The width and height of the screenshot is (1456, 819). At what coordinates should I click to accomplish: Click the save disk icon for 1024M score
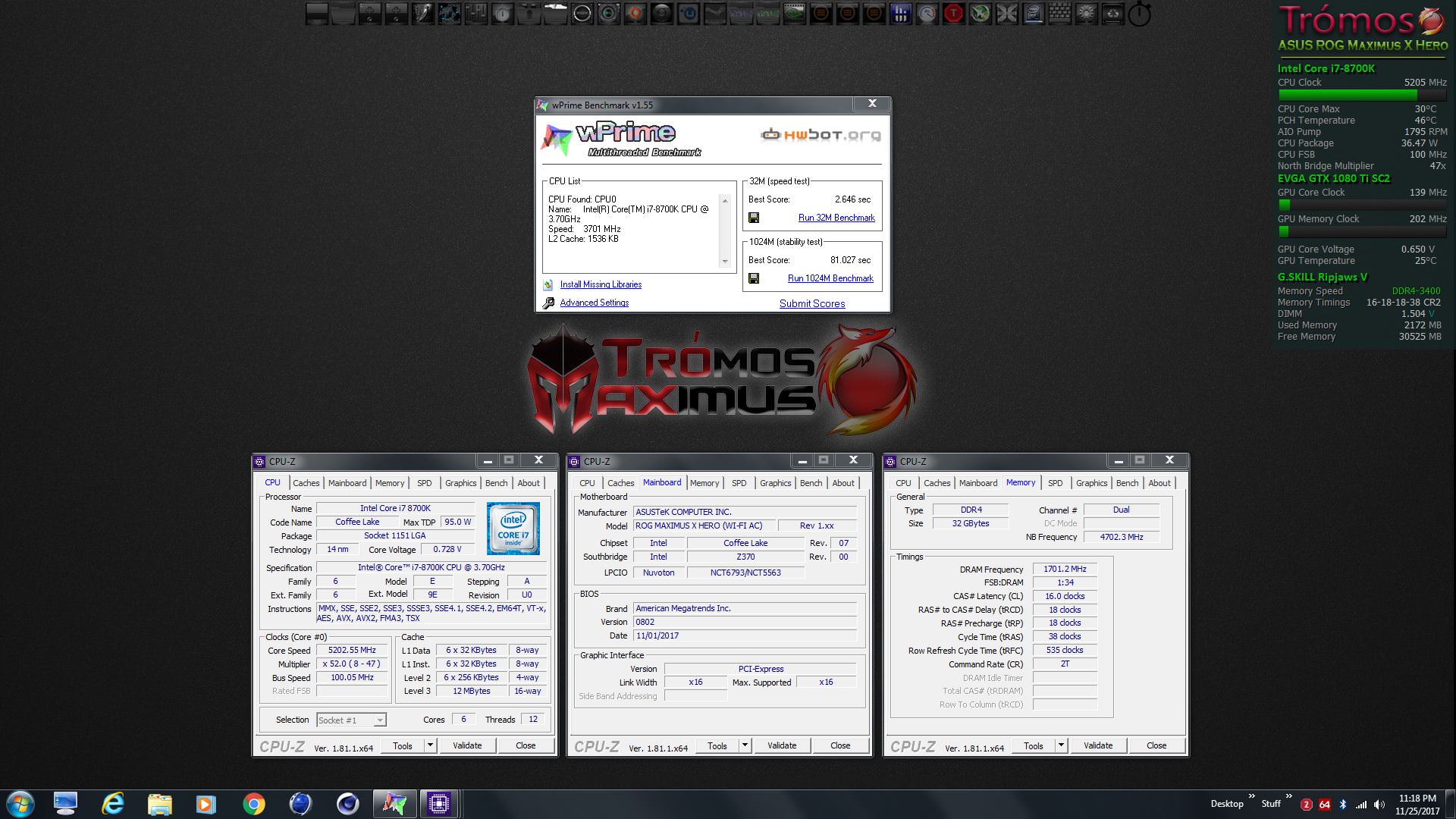click(754, 278)
